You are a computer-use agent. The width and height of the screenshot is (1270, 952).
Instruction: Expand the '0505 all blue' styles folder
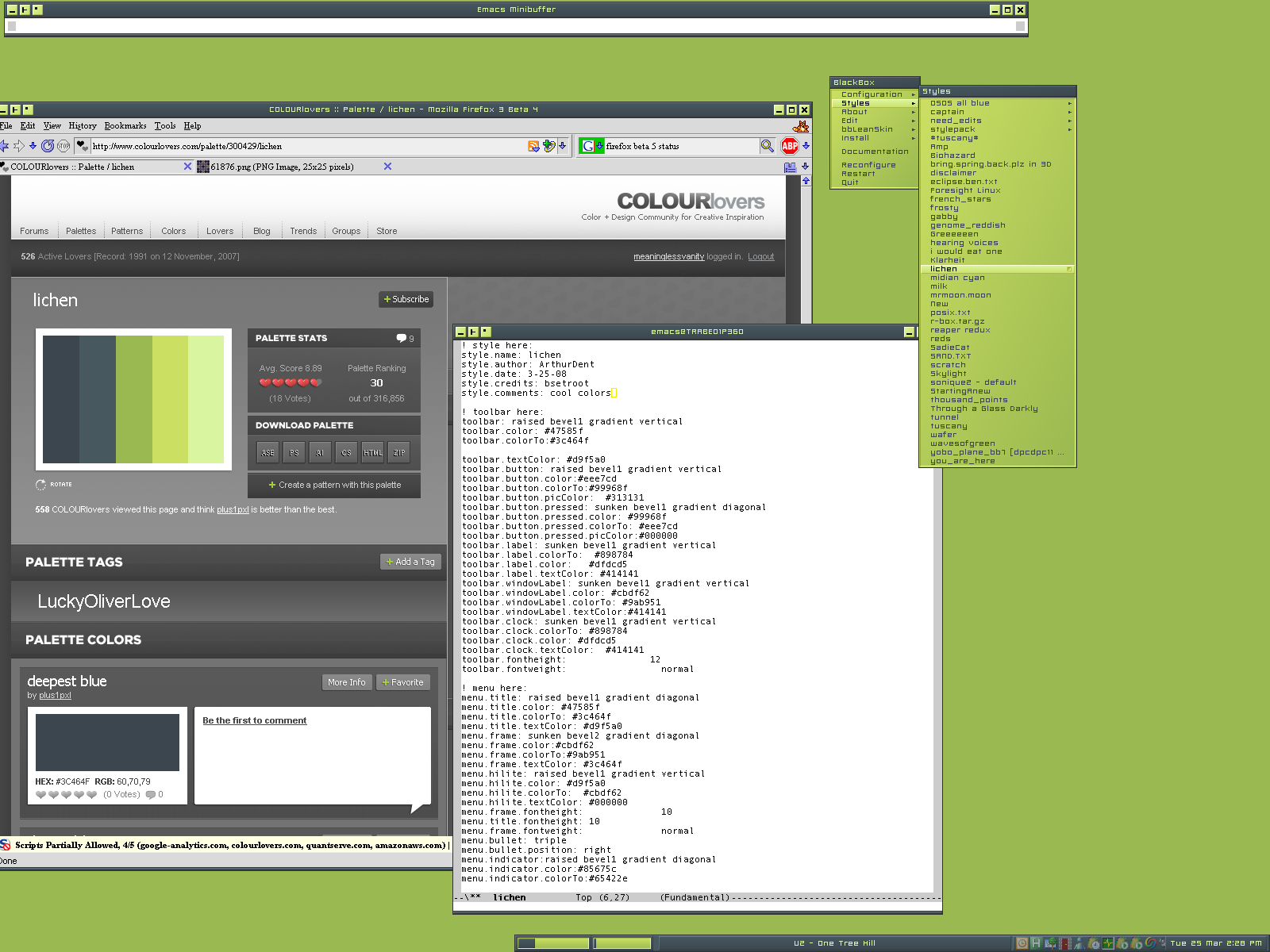click(x=998, y=103)
